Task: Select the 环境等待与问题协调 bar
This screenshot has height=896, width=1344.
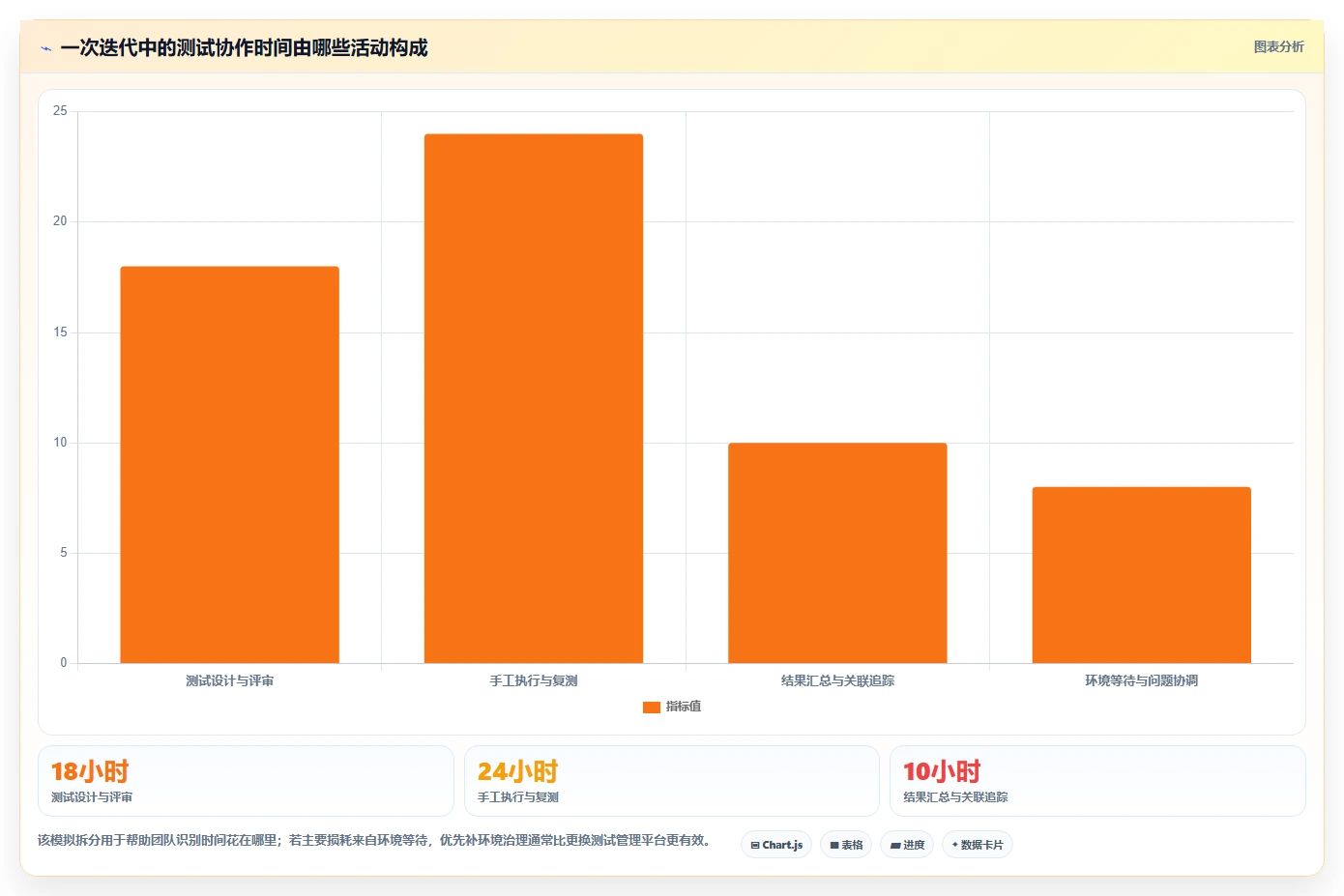Action: point(1142,575)
